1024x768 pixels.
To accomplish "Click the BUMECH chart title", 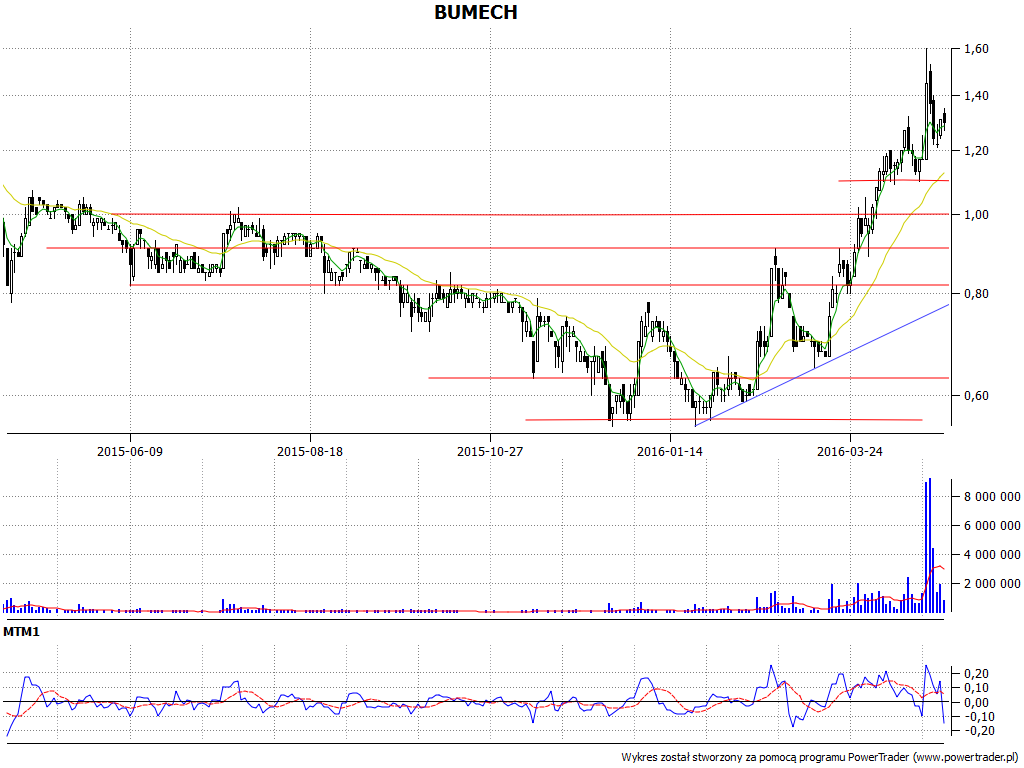I will pos(475,12).
